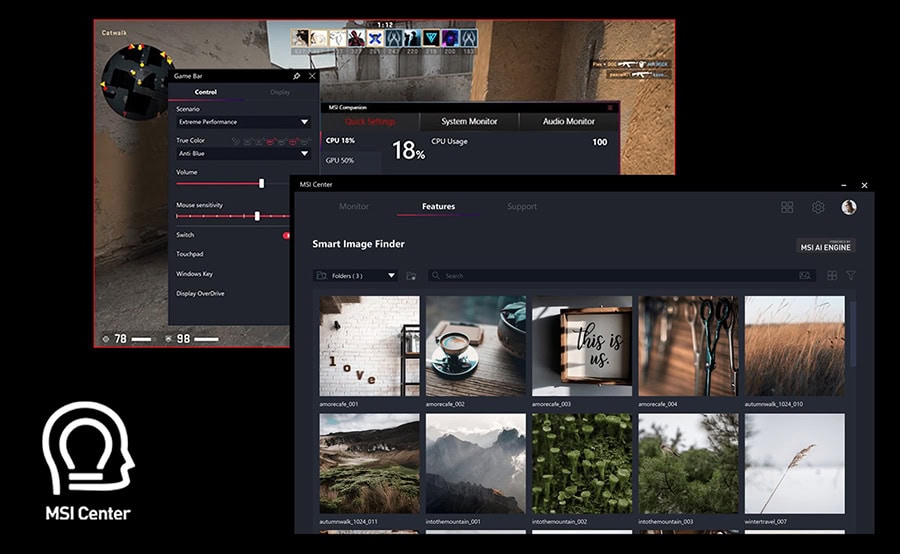900x554 pixels.
Task: Click the amorecafe_001 file name
Action: pyautogui.click(x=339, y=404)
